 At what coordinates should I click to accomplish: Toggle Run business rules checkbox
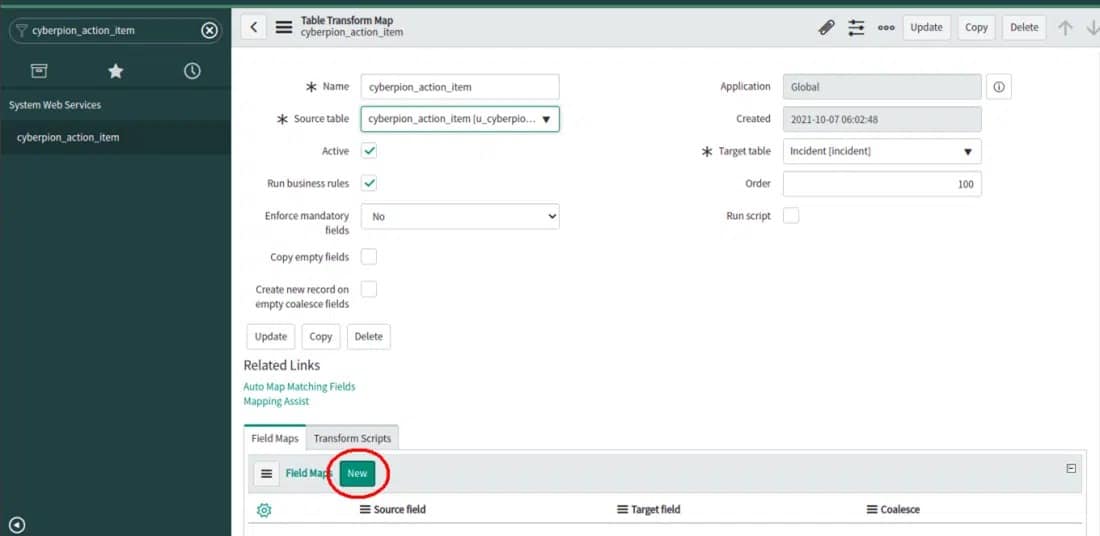[x=369, y=183]
